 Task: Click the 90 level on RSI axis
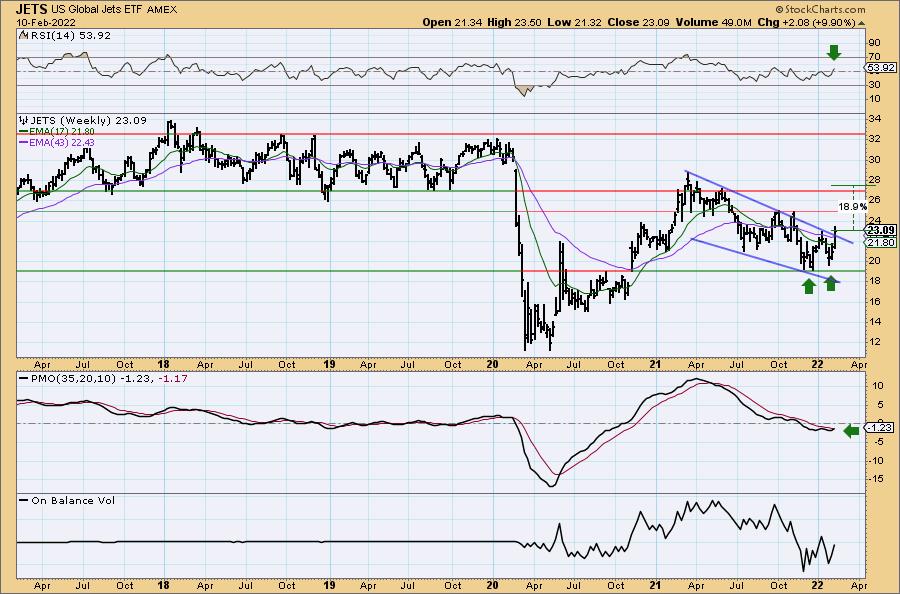coord(874,43)
